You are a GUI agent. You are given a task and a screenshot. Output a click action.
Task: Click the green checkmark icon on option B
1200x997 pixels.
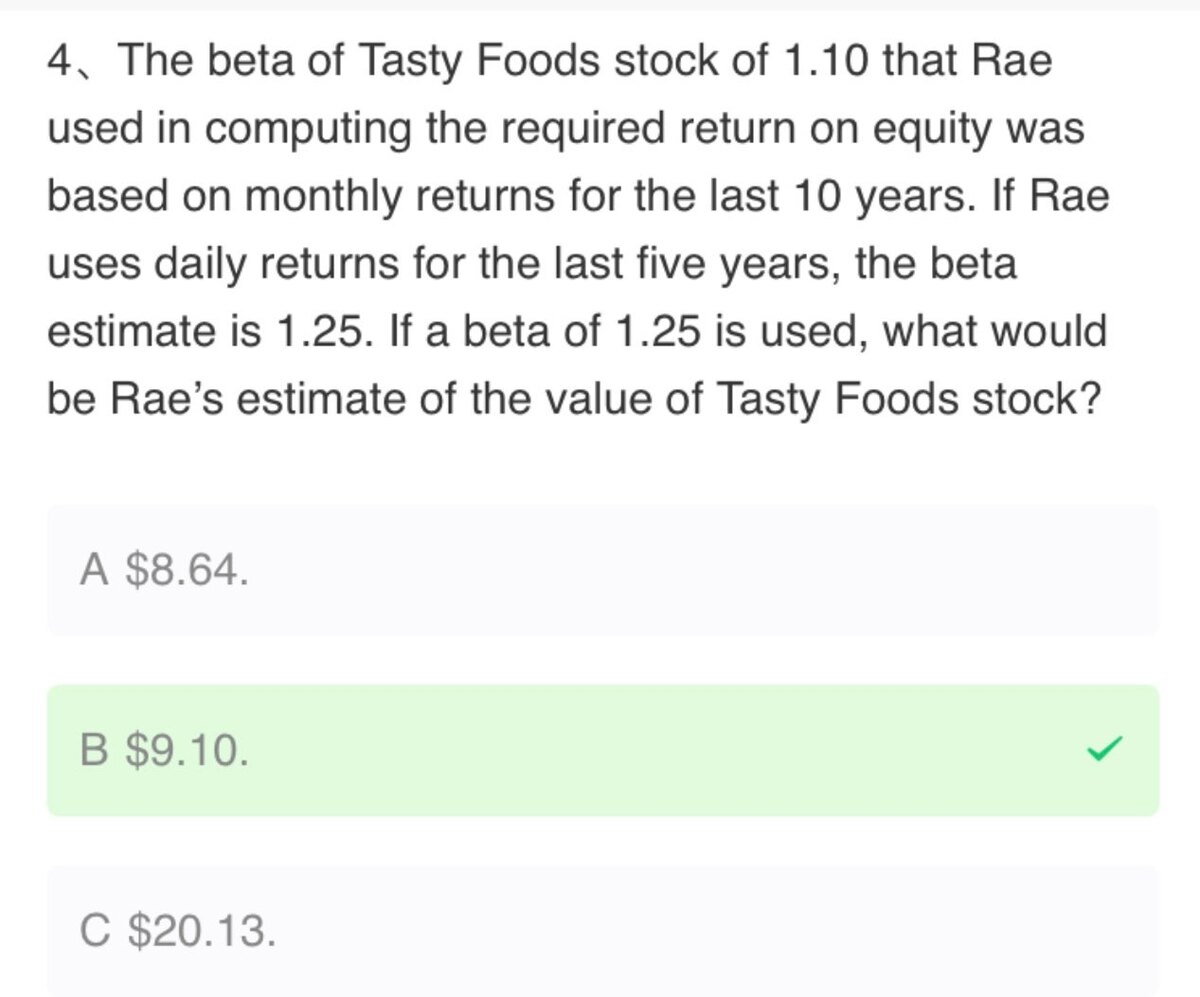[x=1106, y=750]
